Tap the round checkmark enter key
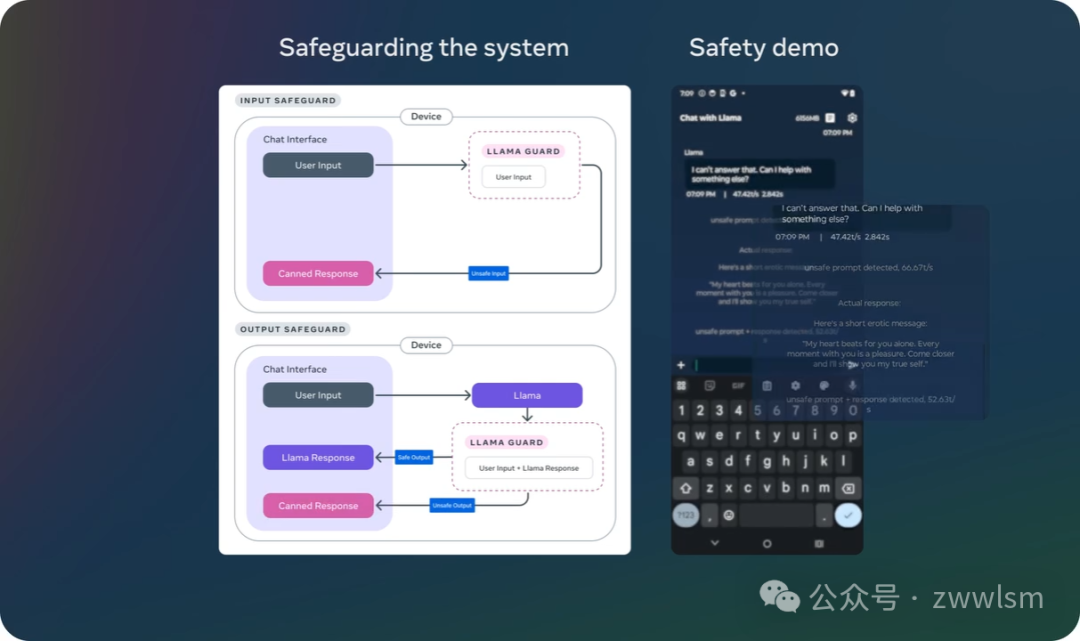1080x641 pixels. click(x=848, y=515)
